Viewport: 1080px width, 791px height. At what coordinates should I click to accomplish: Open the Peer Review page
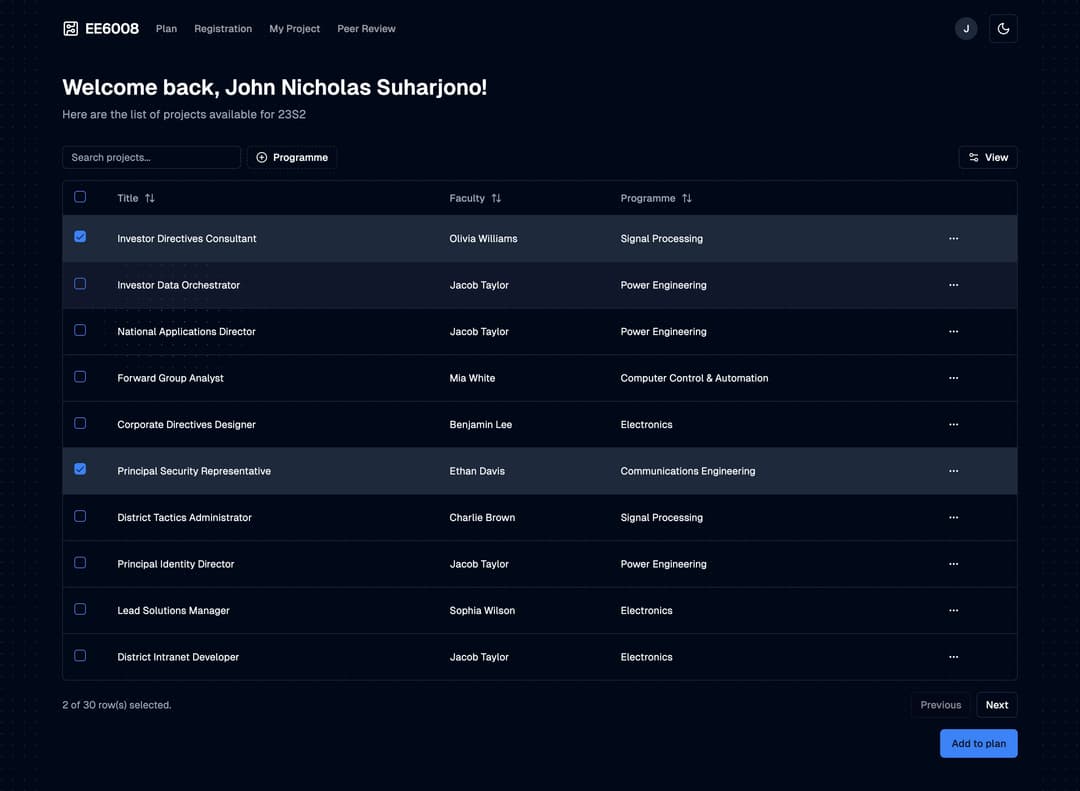point(366,29)
